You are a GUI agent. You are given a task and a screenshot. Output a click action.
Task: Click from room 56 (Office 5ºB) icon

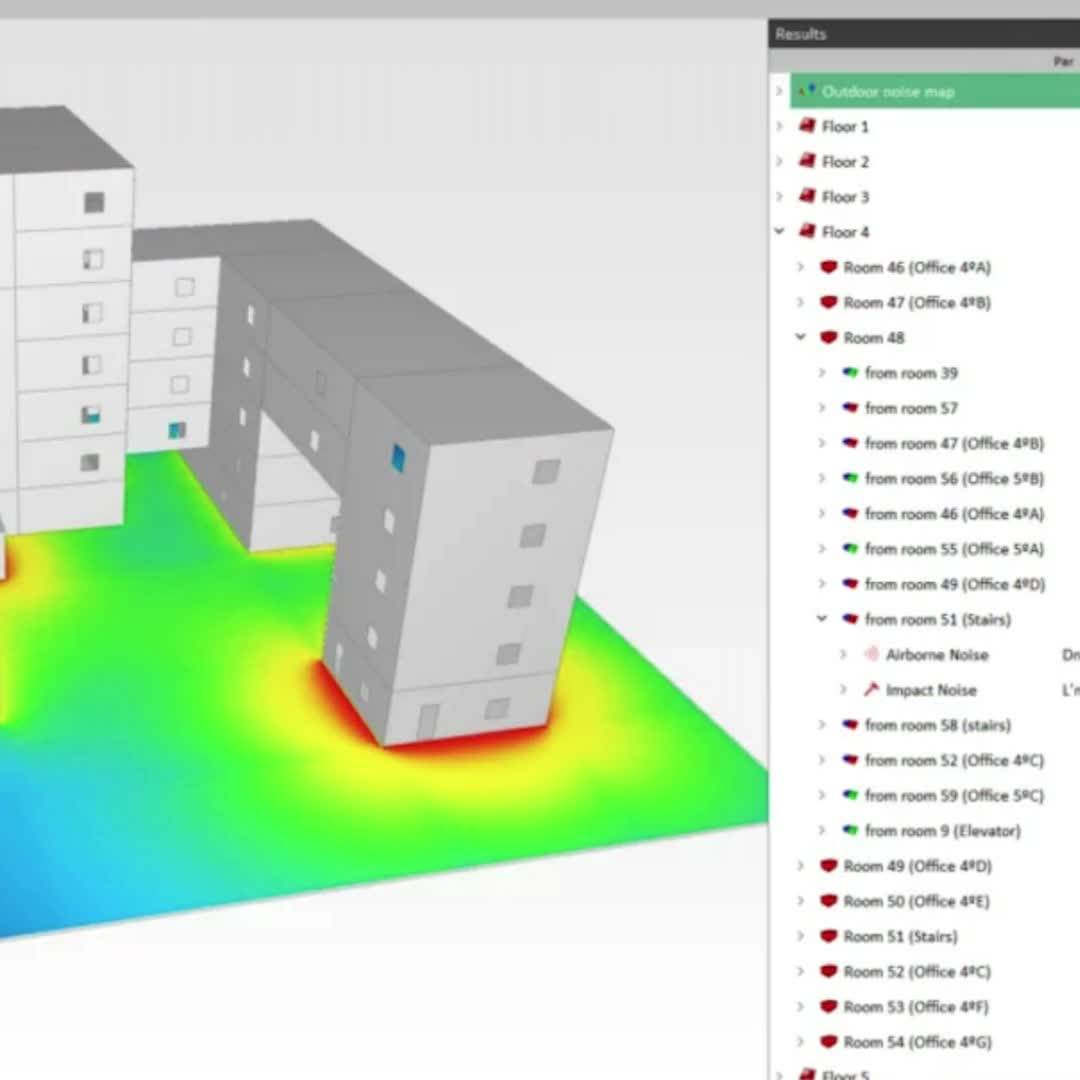[x=850, y=477]
